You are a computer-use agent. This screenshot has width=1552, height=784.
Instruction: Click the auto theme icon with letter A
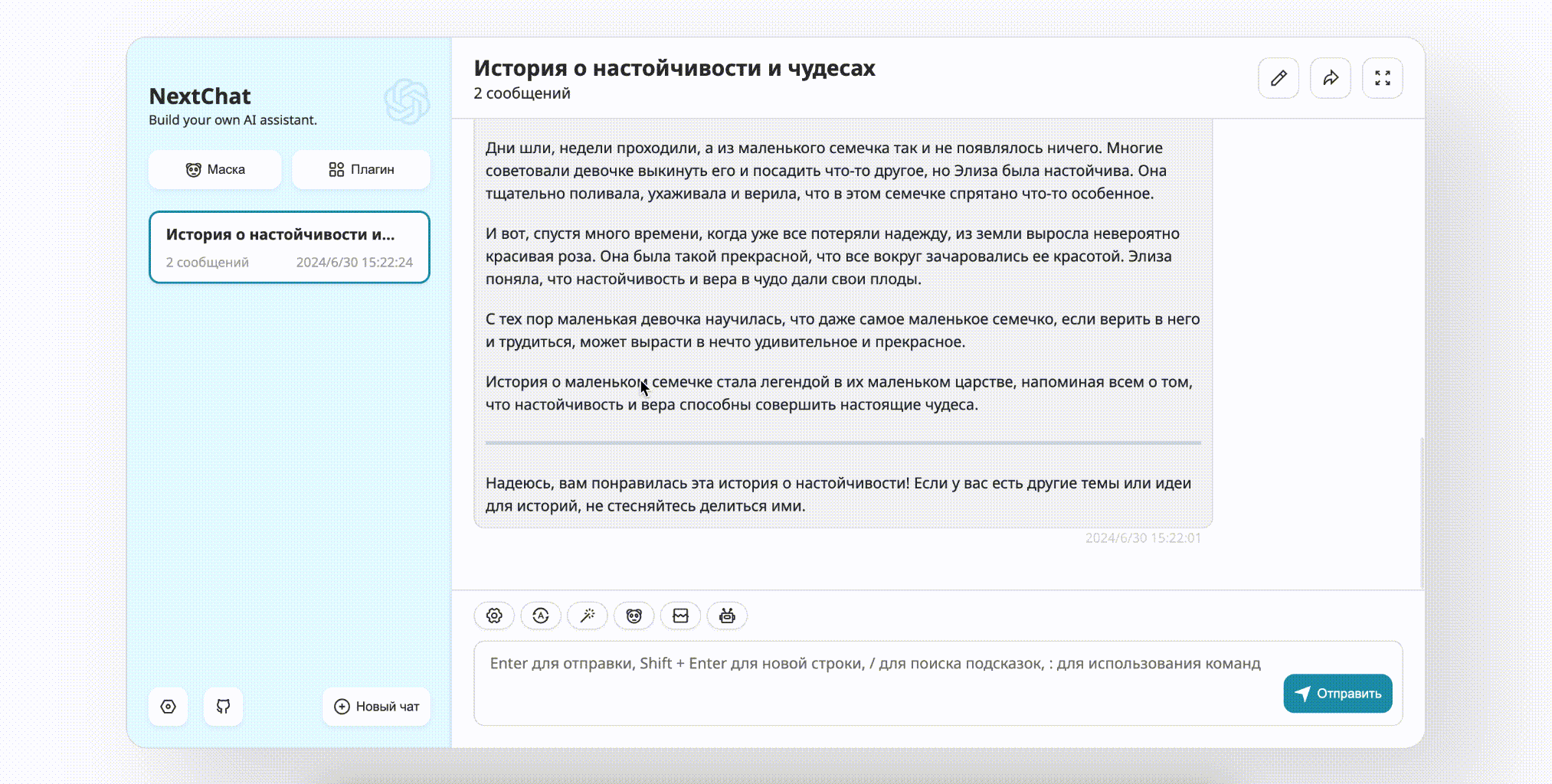(541, 616)
